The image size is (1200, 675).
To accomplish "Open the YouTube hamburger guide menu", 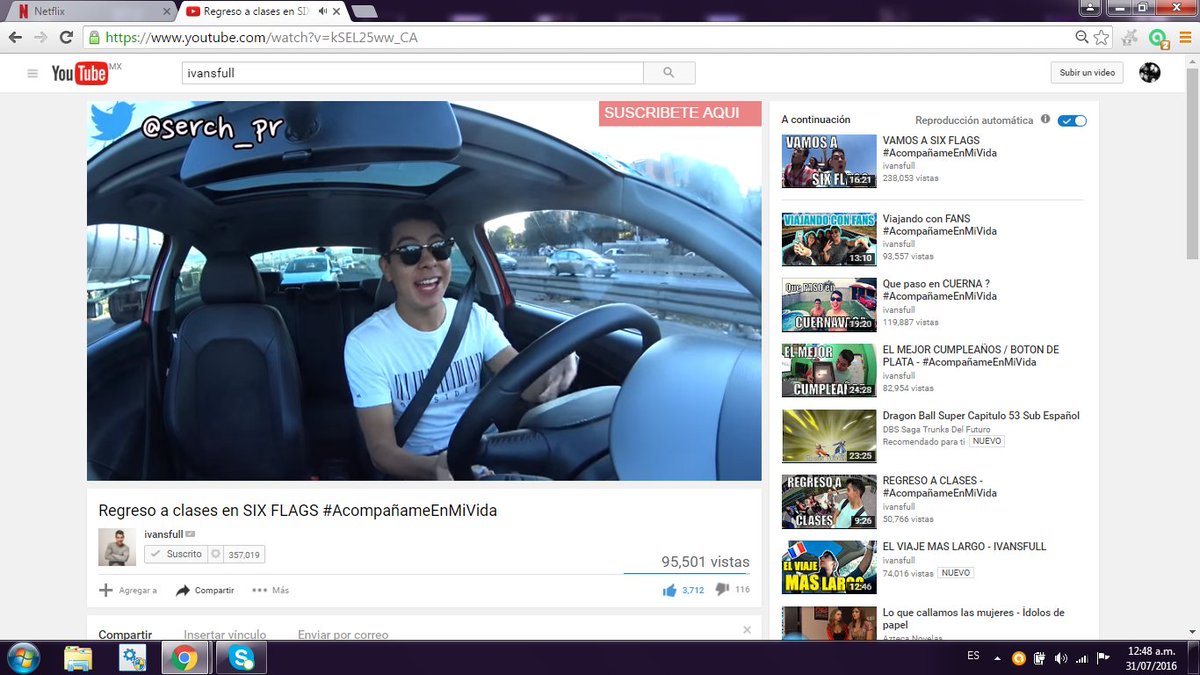I will [x=33, y=73].
